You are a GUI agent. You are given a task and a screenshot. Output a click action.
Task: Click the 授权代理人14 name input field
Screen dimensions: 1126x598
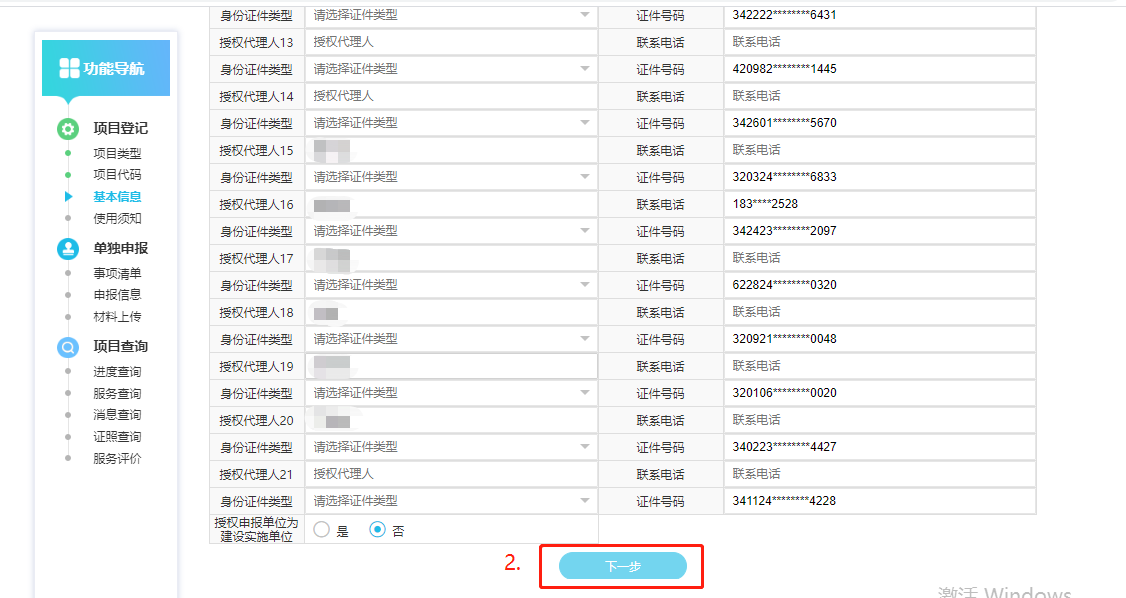pyautogui.click(x=450, y=96)
